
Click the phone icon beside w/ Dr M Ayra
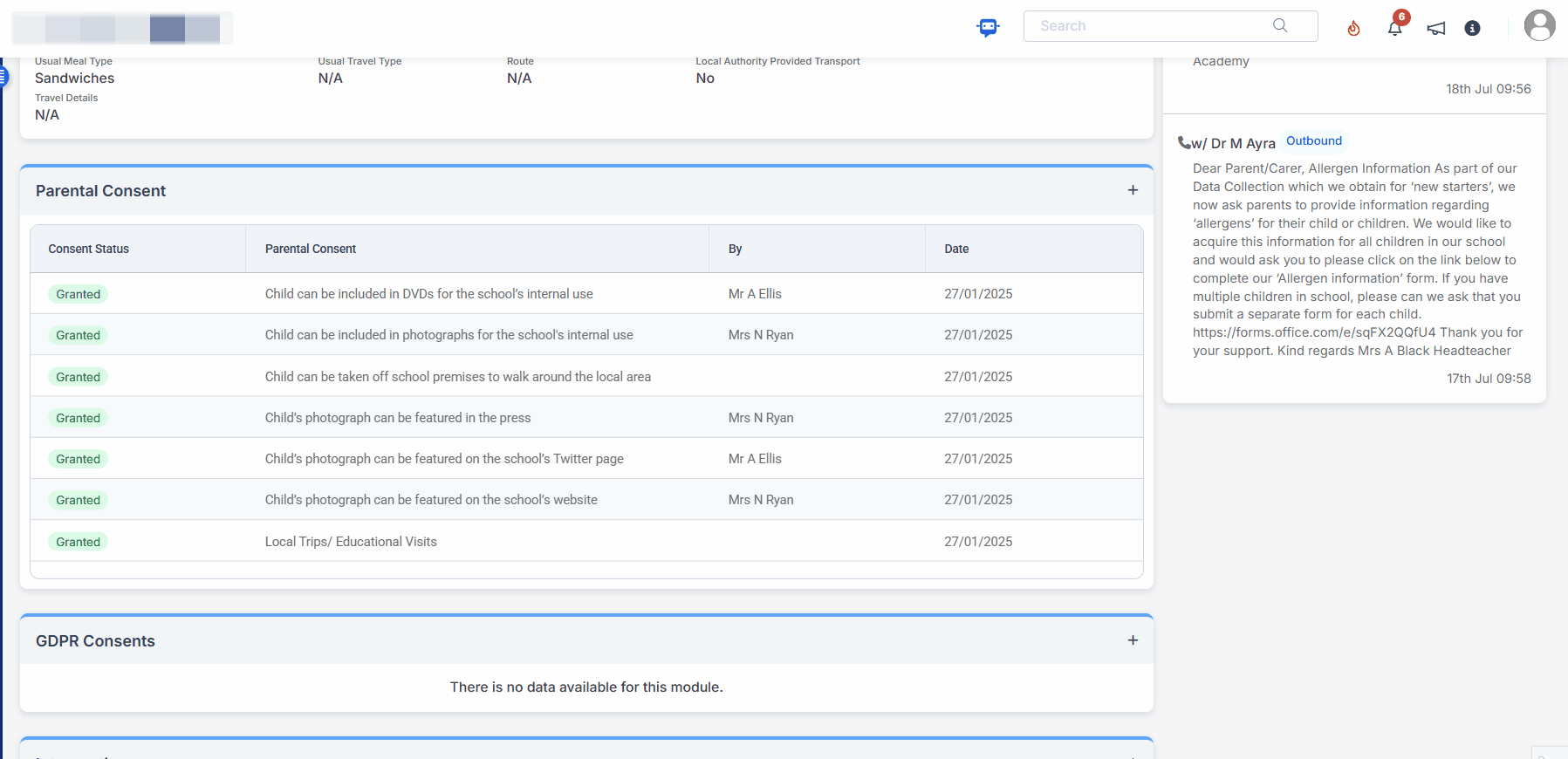(1184, 142)
